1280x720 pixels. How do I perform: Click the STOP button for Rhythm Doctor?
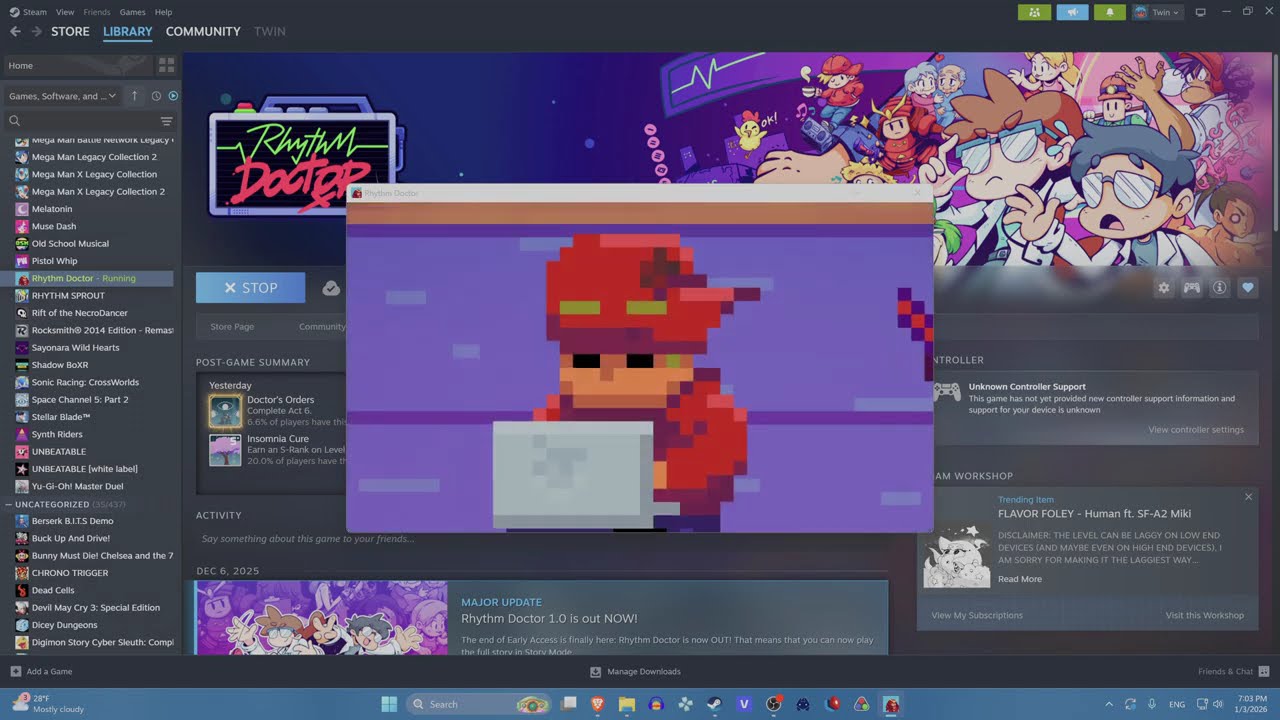tap(251, 288)
